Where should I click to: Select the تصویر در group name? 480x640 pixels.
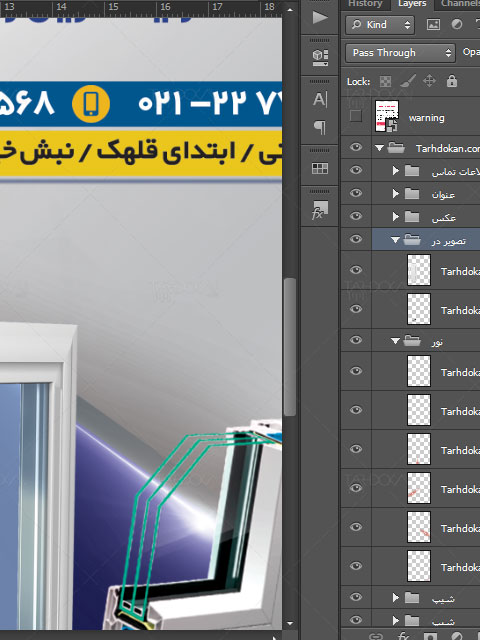pos(449,241)
